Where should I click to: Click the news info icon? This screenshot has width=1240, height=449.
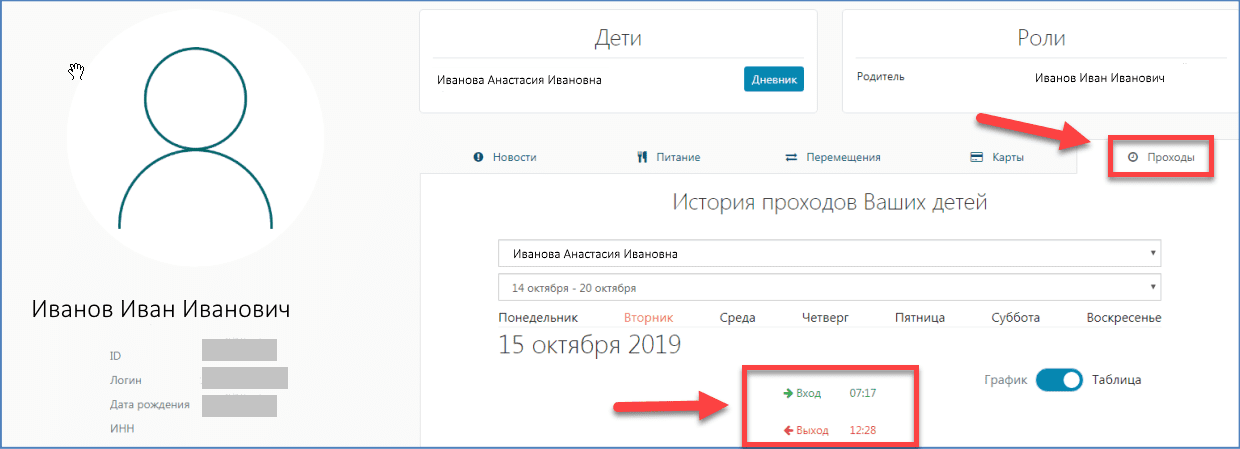click(478, 157)
